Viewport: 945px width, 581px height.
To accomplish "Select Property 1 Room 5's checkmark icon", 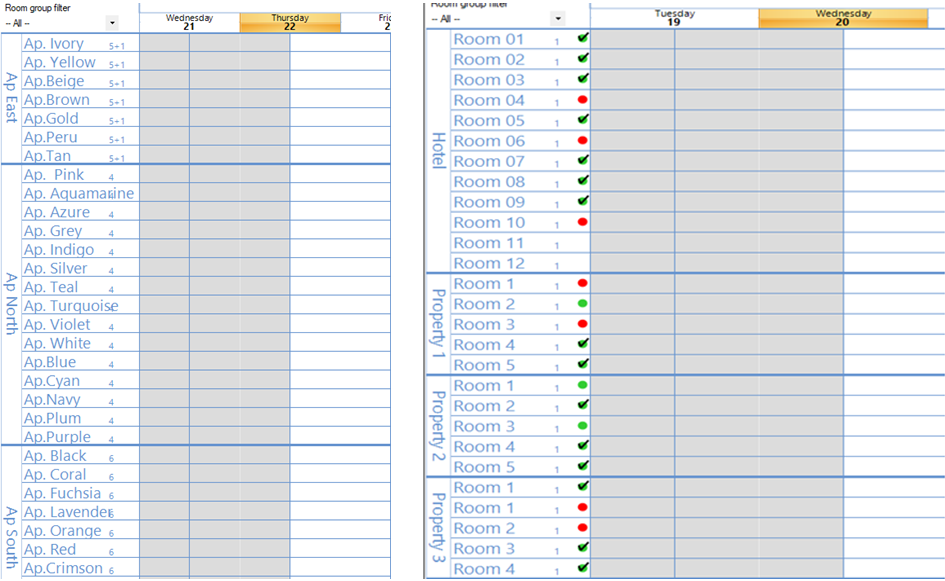I will click(583, 364).
